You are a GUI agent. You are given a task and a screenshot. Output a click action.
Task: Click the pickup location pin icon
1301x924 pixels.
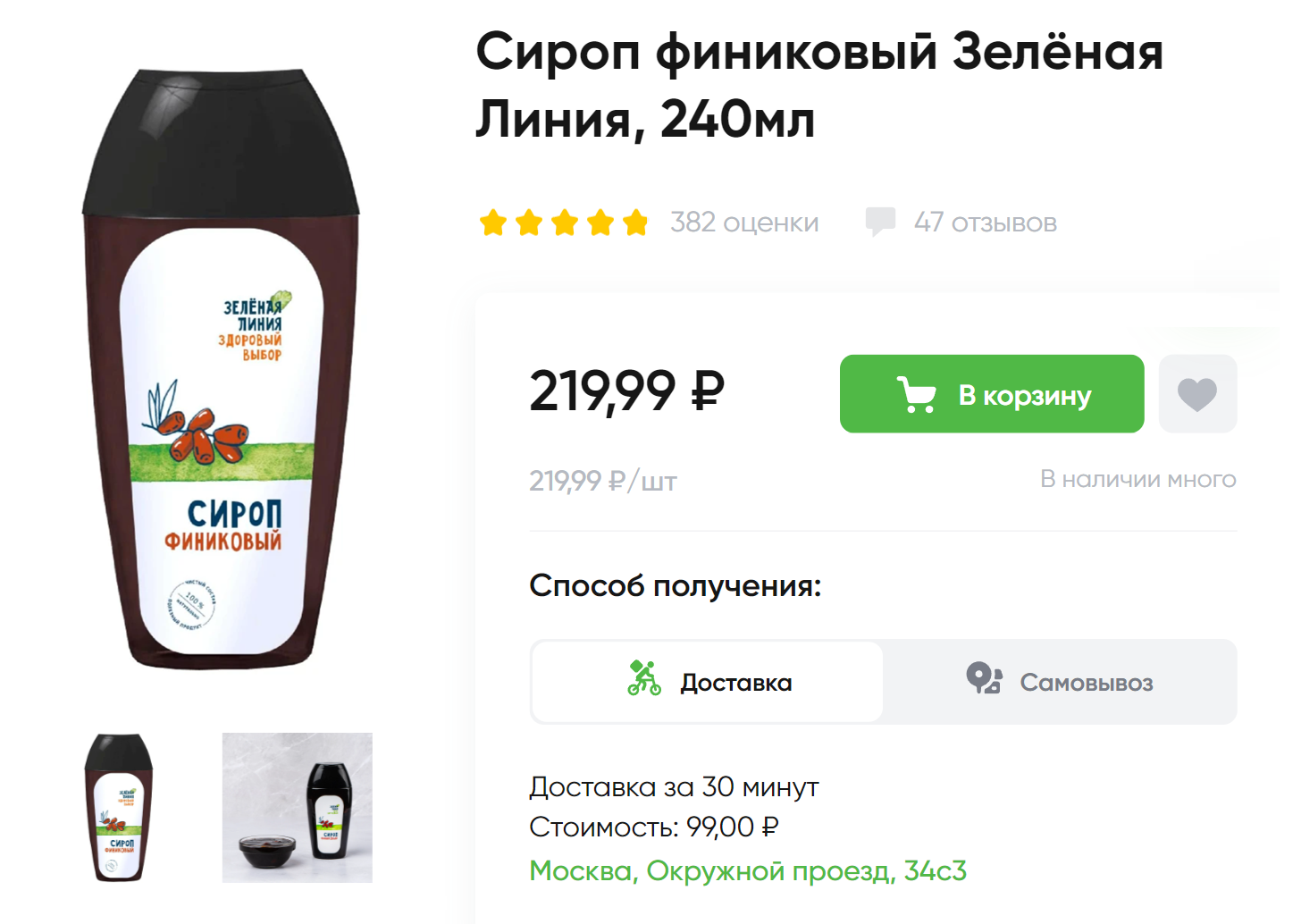(x=984, y=678)
